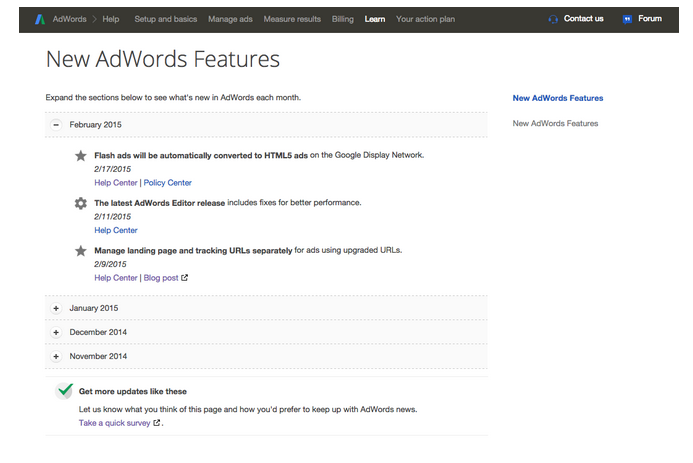Click the external link icon after Blog post

[184, 277]
